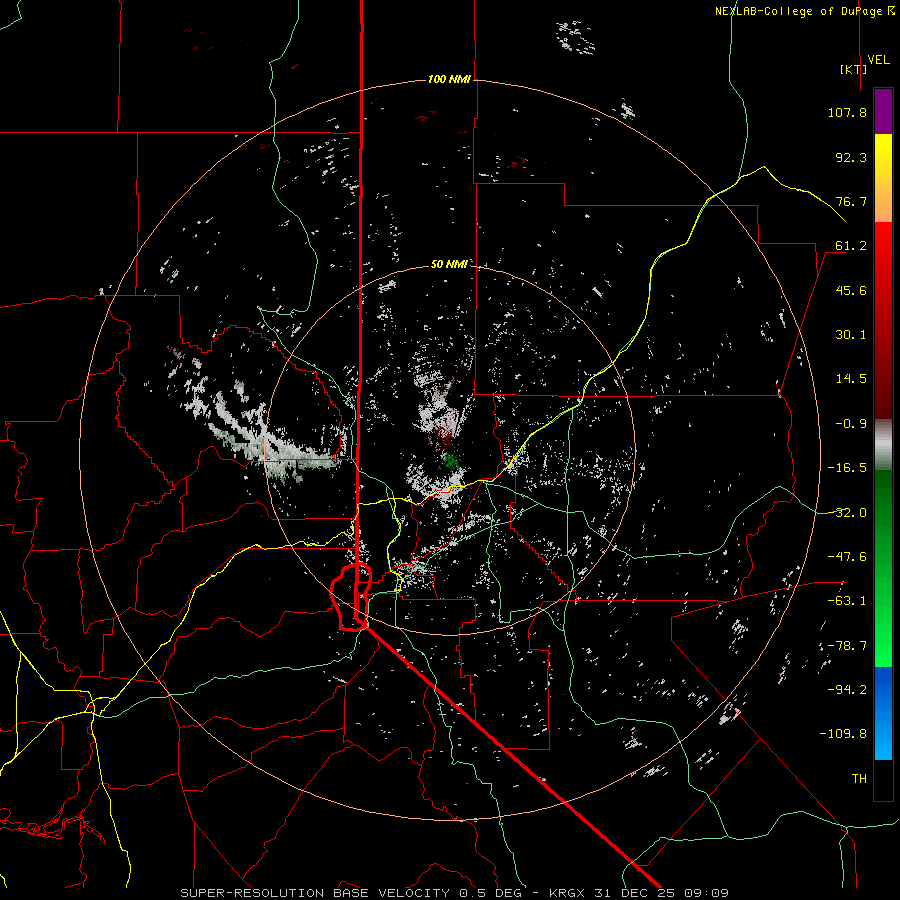900x900 pixels.
Task: Click the 92.3 velocity scale value
Action: (x=851, y=157)
